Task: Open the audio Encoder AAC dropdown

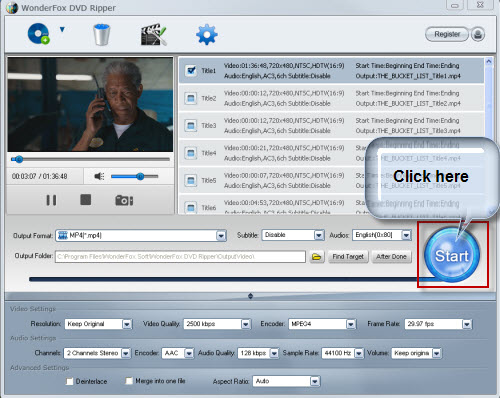Action: (189, 353)
